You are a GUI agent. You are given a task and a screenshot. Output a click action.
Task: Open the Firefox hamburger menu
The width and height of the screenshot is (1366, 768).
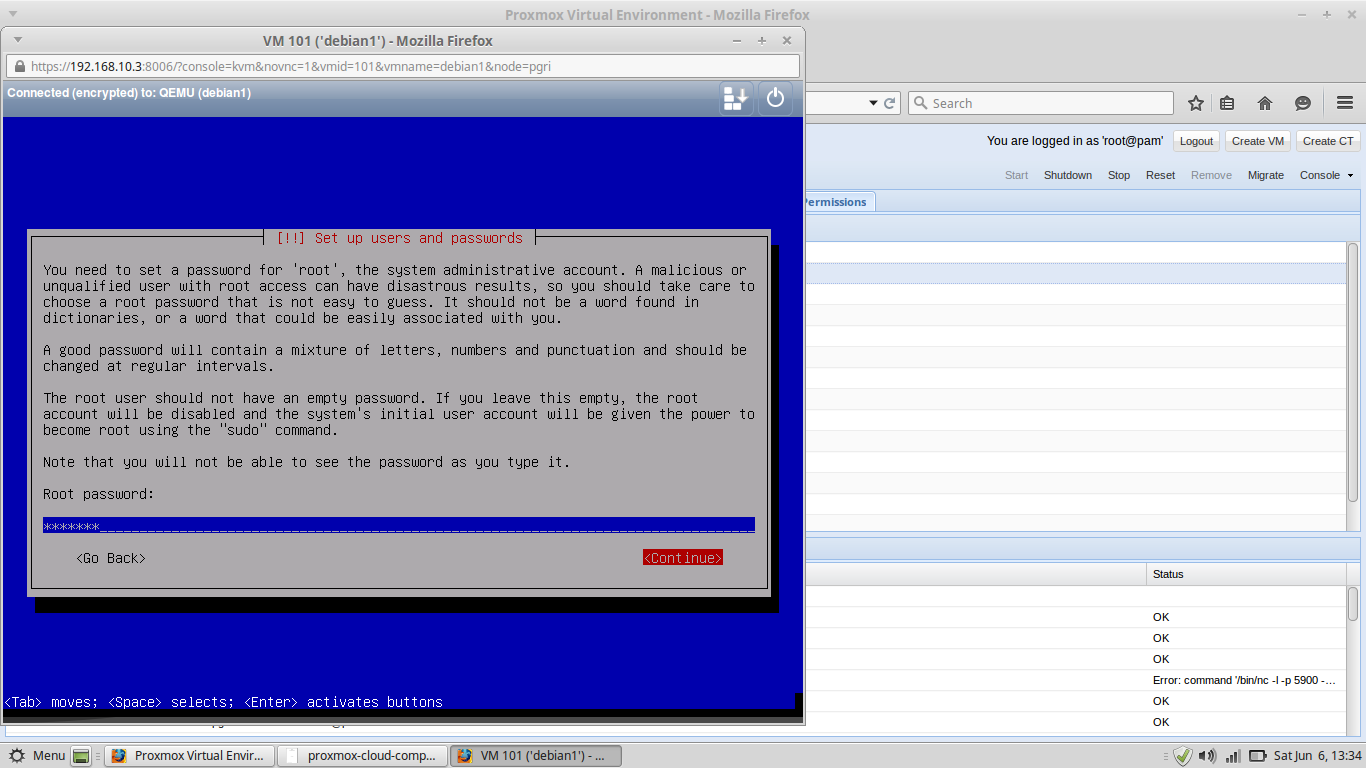(x=1345, y=103)
